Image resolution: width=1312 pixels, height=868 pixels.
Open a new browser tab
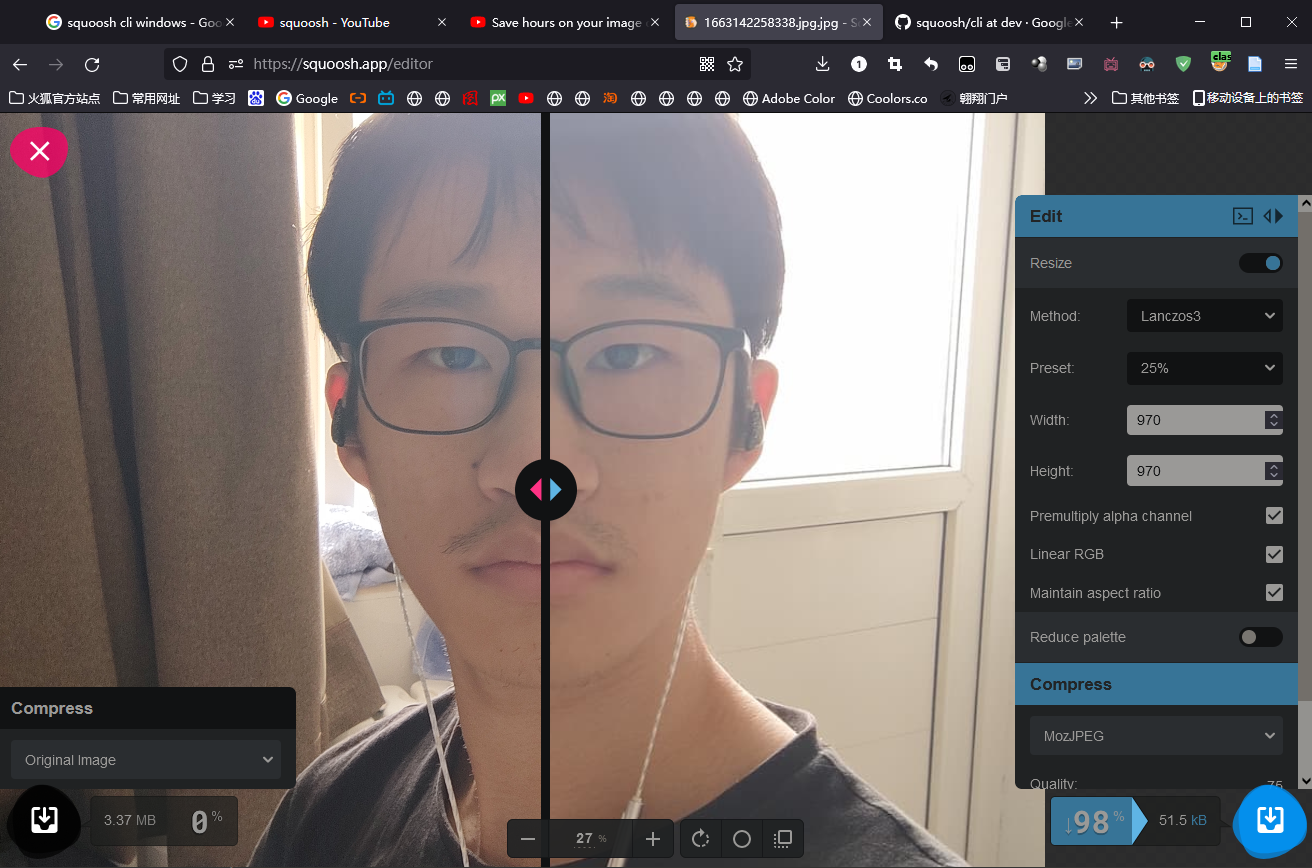click(1117, 22)
